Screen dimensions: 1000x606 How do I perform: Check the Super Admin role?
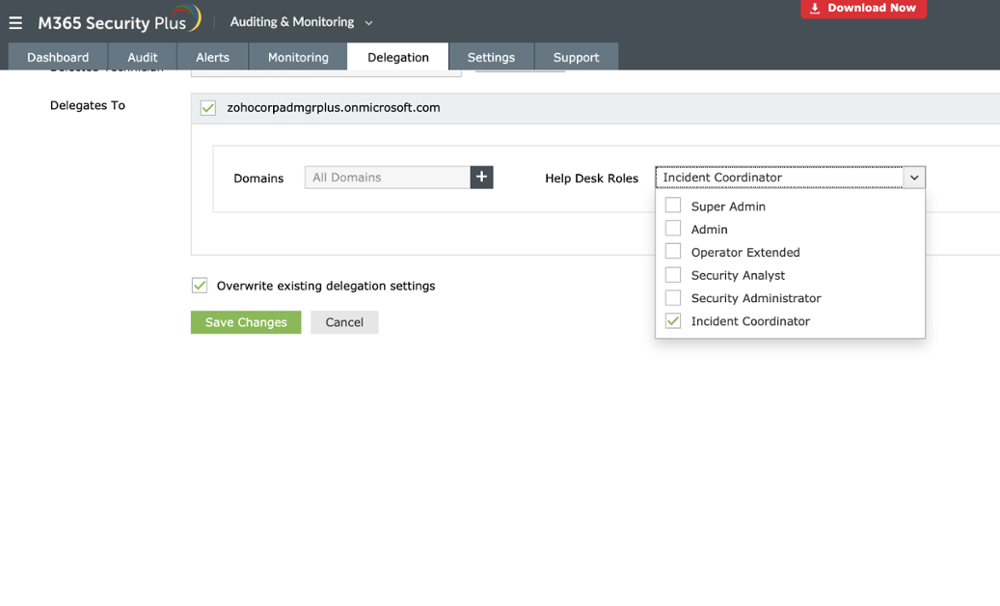pyautogui.click(x=673, y=205)
